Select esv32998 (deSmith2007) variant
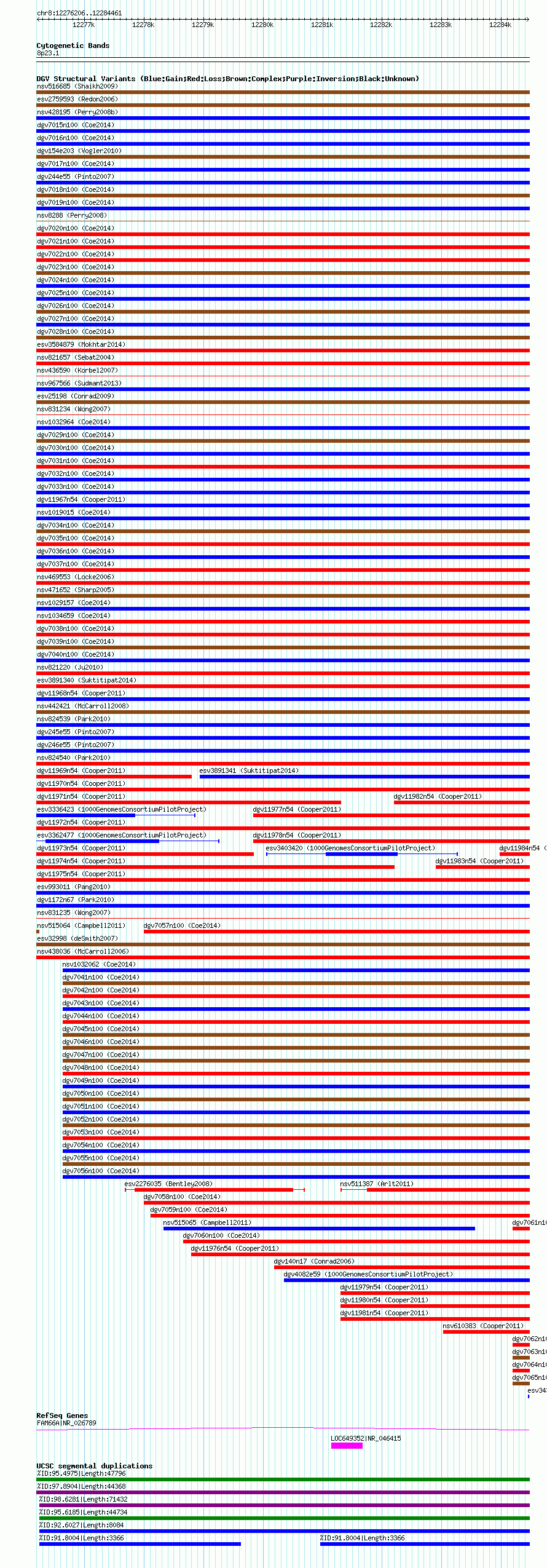 tap(77, 938)
